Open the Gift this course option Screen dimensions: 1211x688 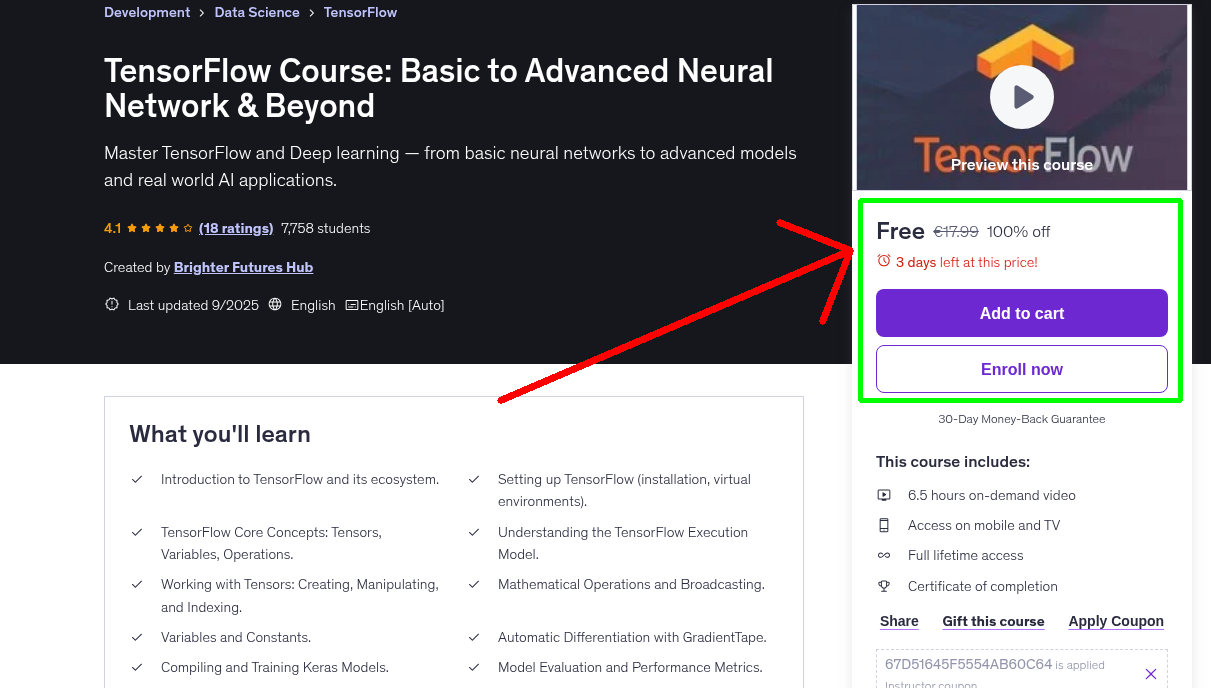pos(993,621)
